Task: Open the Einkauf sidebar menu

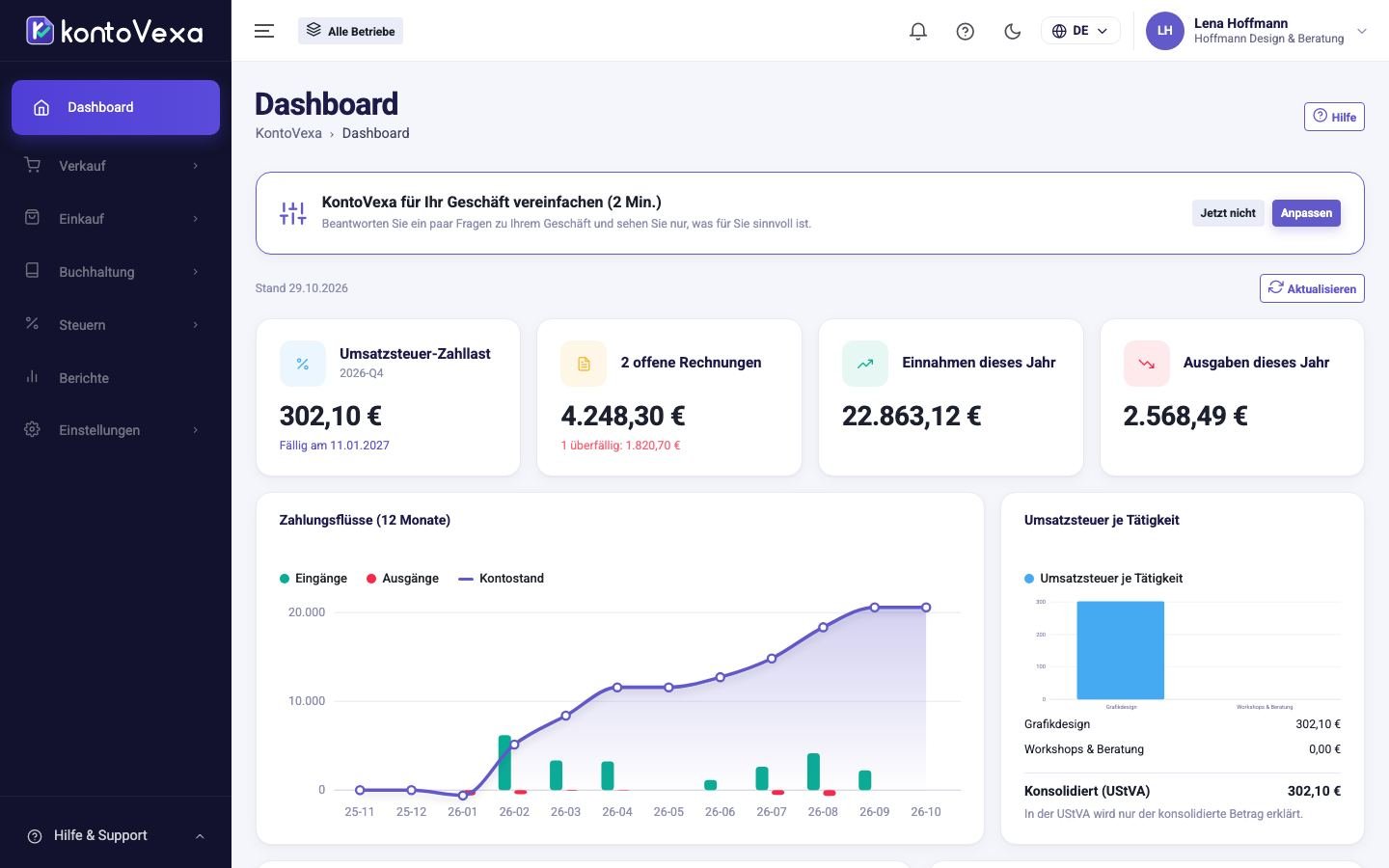Action: point(116,219)
